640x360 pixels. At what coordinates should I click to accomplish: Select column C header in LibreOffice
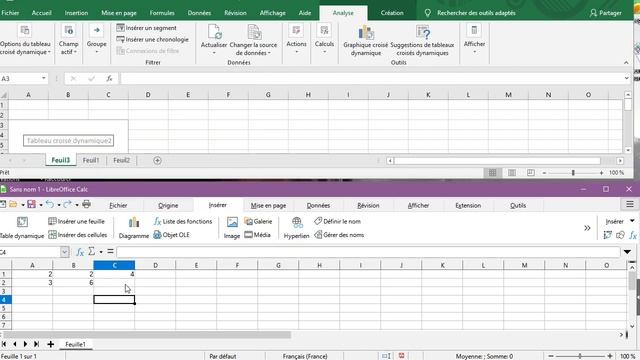point(114,265)
